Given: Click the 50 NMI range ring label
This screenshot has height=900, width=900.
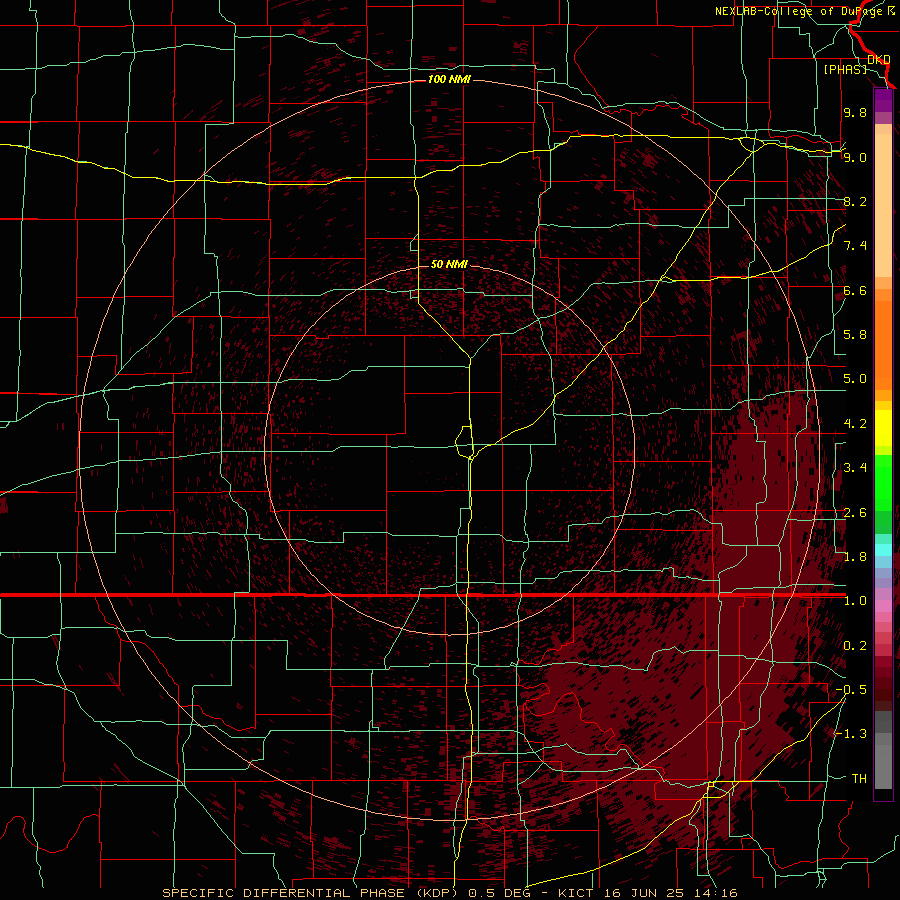Looking at the screenshot, I should [449, 264].
